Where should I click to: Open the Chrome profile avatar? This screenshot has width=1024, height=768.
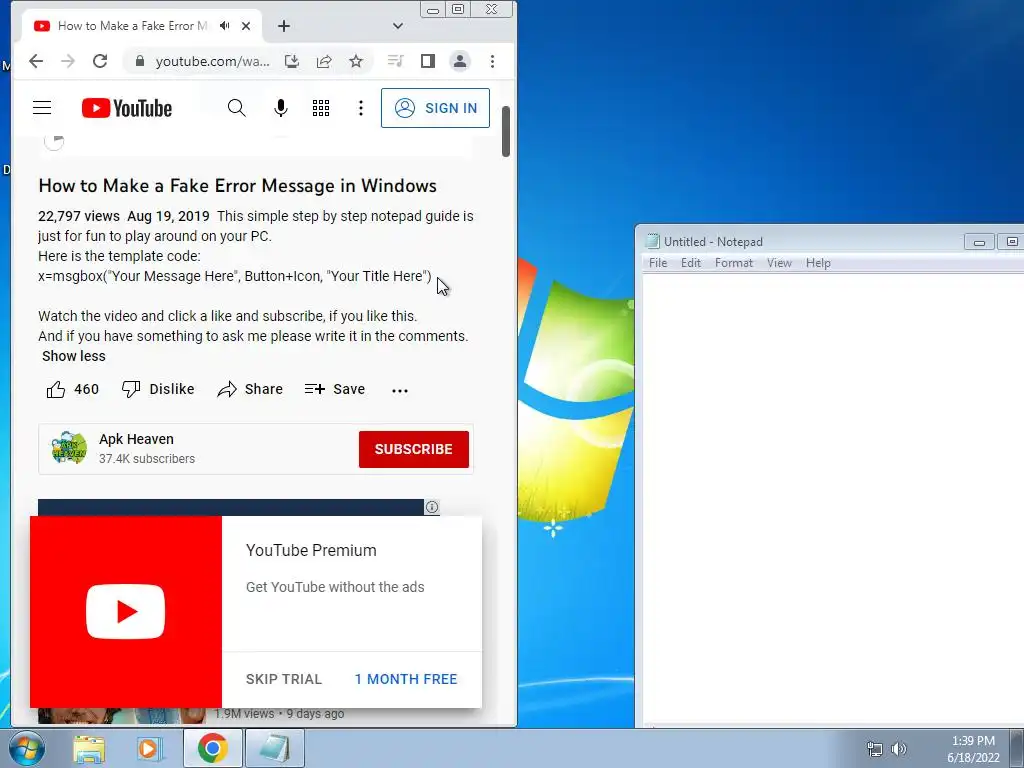coord(460,61)
